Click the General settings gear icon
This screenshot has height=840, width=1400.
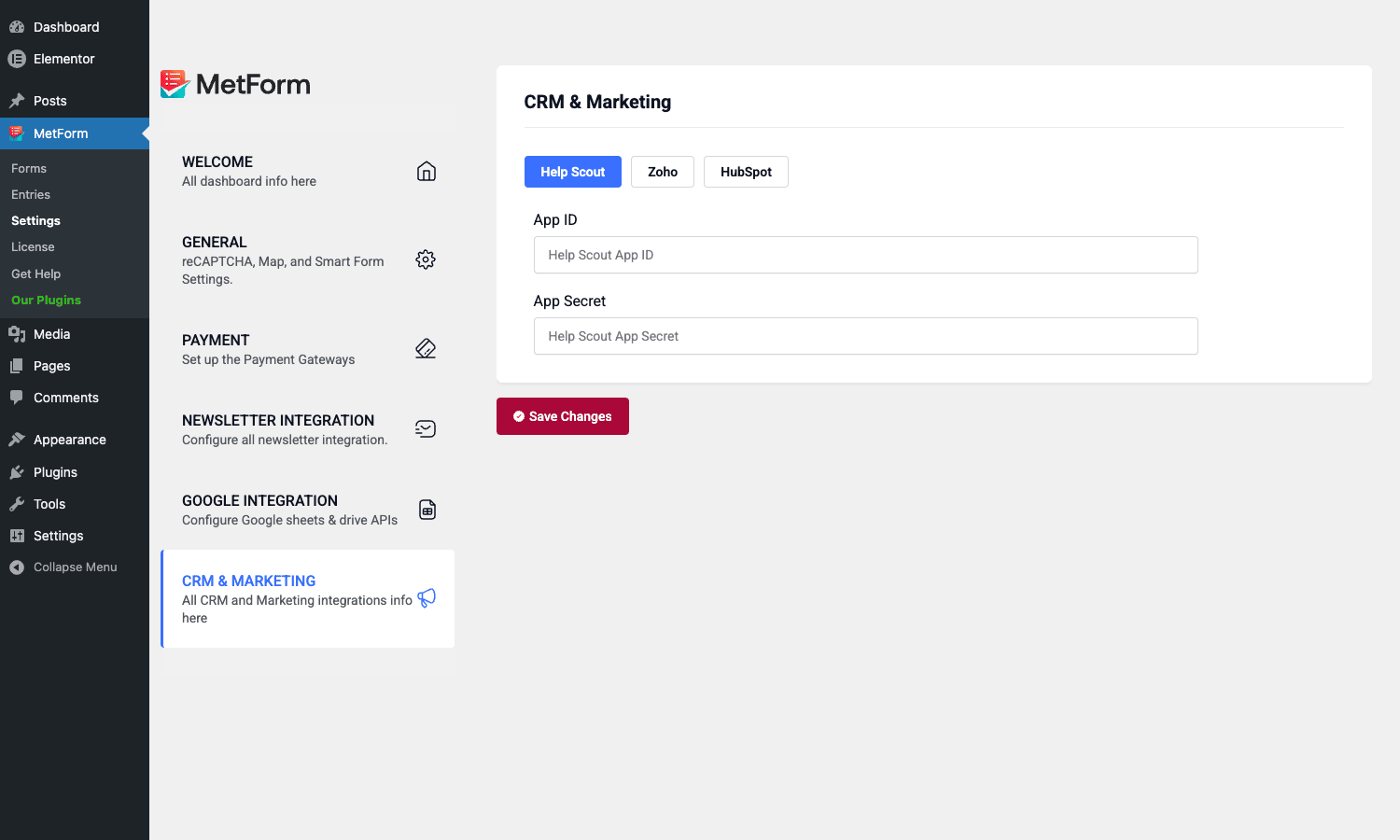tap(426, 259)
